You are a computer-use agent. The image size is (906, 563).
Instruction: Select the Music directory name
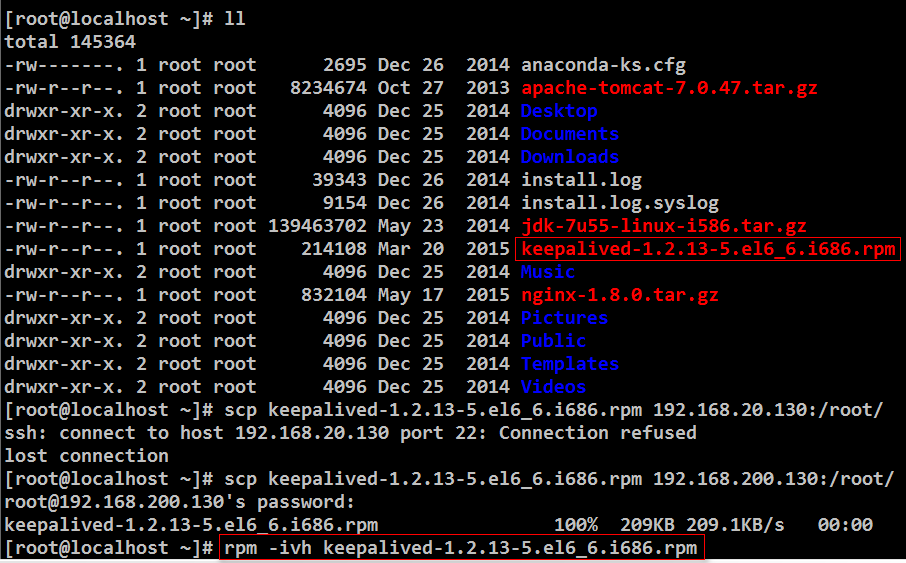point(548,272)
